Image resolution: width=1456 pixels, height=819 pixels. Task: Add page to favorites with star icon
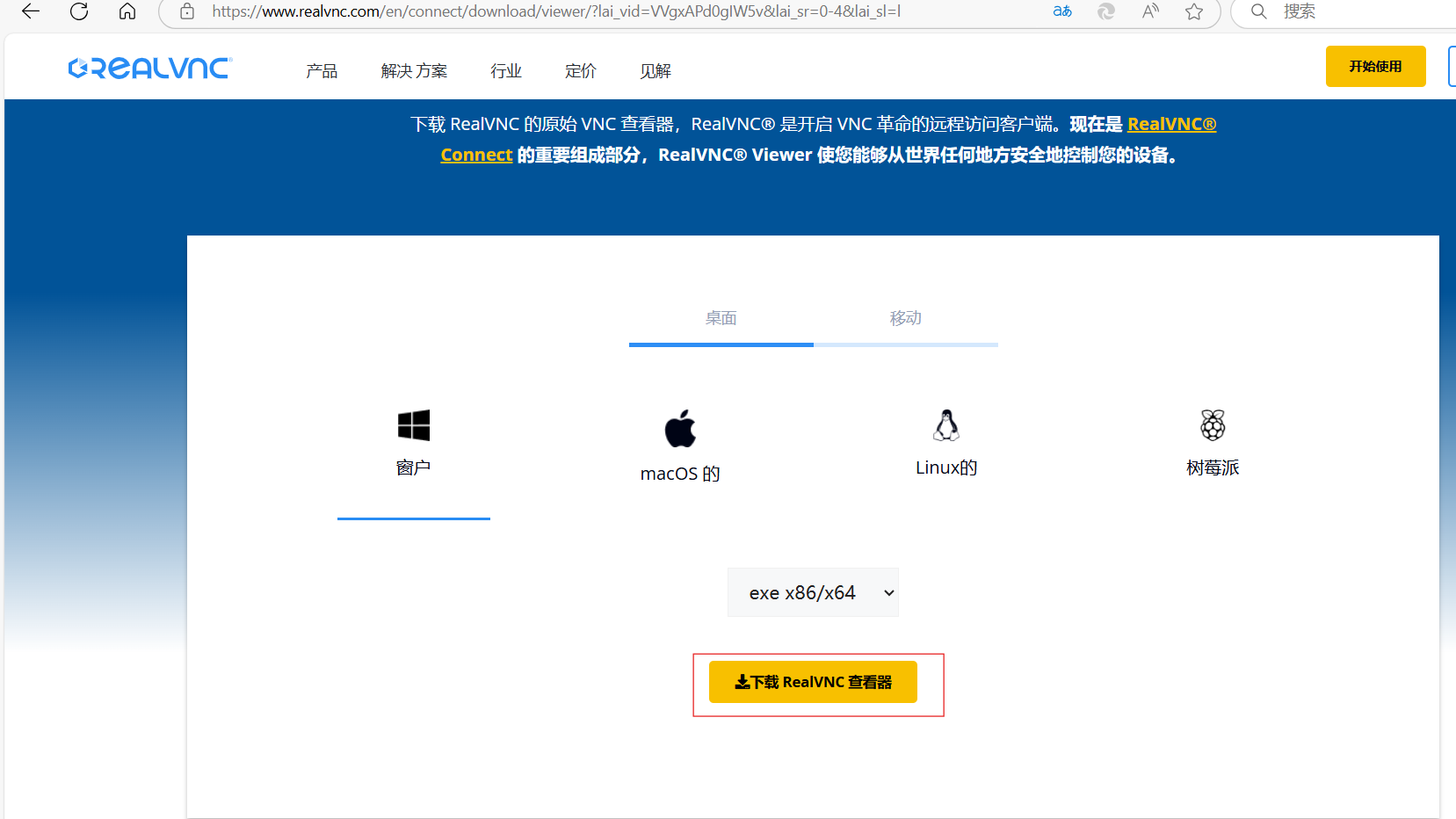pyautogui.click(x=1194, y=11)
